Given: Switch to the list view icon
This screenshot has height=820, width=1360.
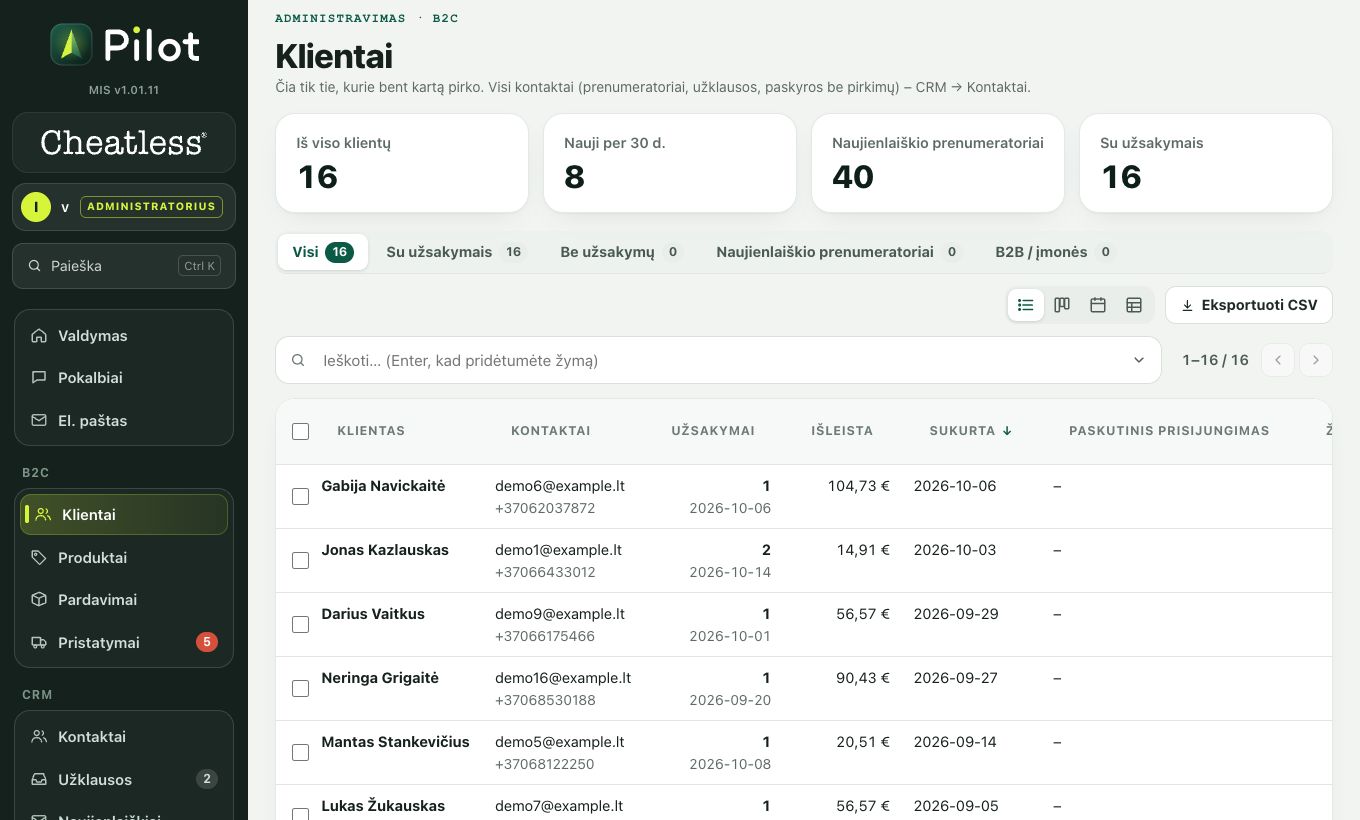Looking at the screenshot, I should click(x=1025, y=305).
